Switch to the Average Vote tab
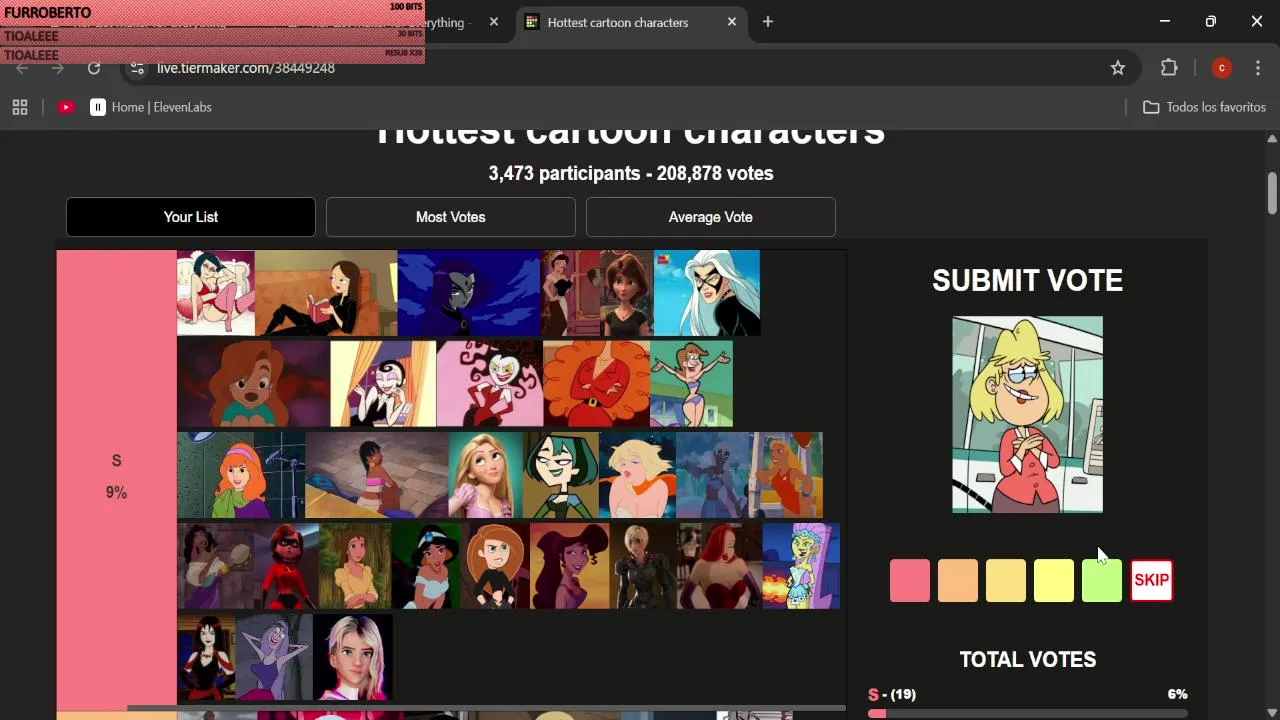Screen dimensions: 1280x720 (x=711, y=217)
